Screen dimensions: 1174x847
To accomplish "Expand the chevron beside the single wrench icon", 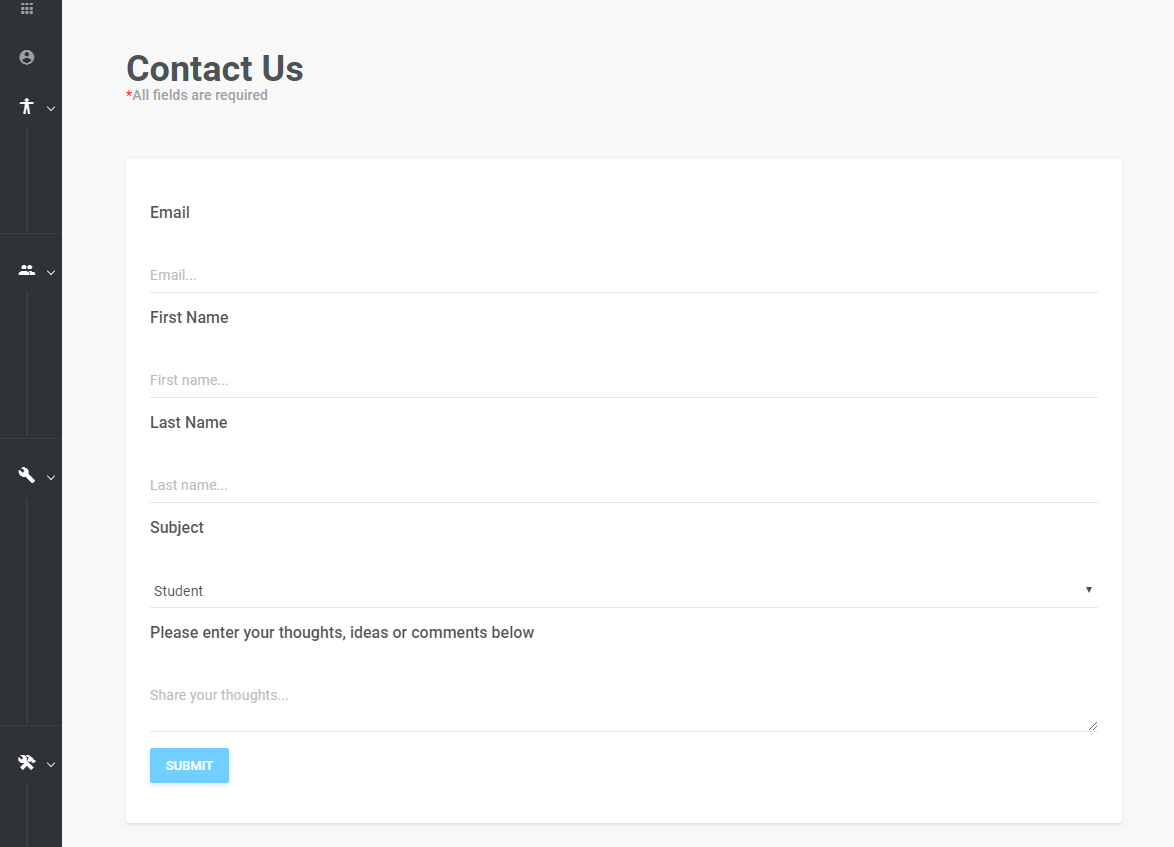I will tap(51, 478).
